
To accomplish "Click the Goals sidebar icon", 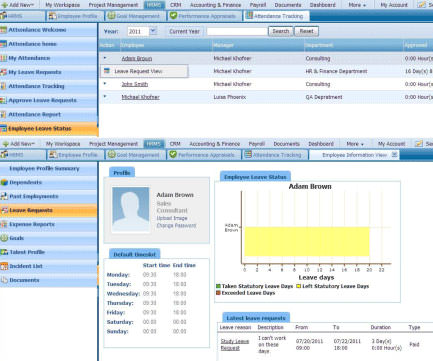I will (4, 238).
